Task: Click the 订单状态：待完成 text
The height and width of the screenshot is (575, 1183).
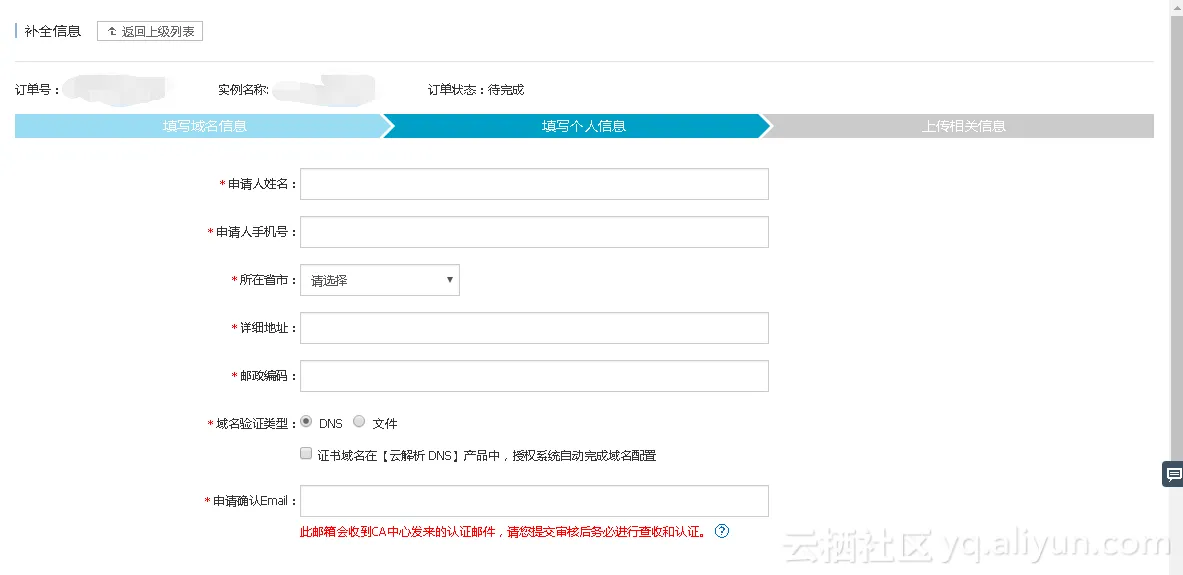Action: [476, 90]
